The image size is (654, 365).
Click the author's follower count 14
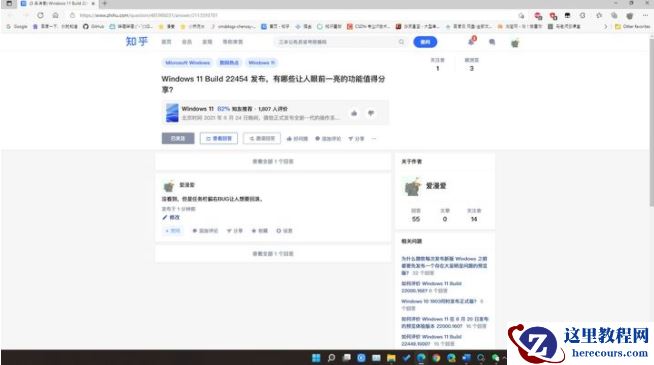click(x=474, y=219)
